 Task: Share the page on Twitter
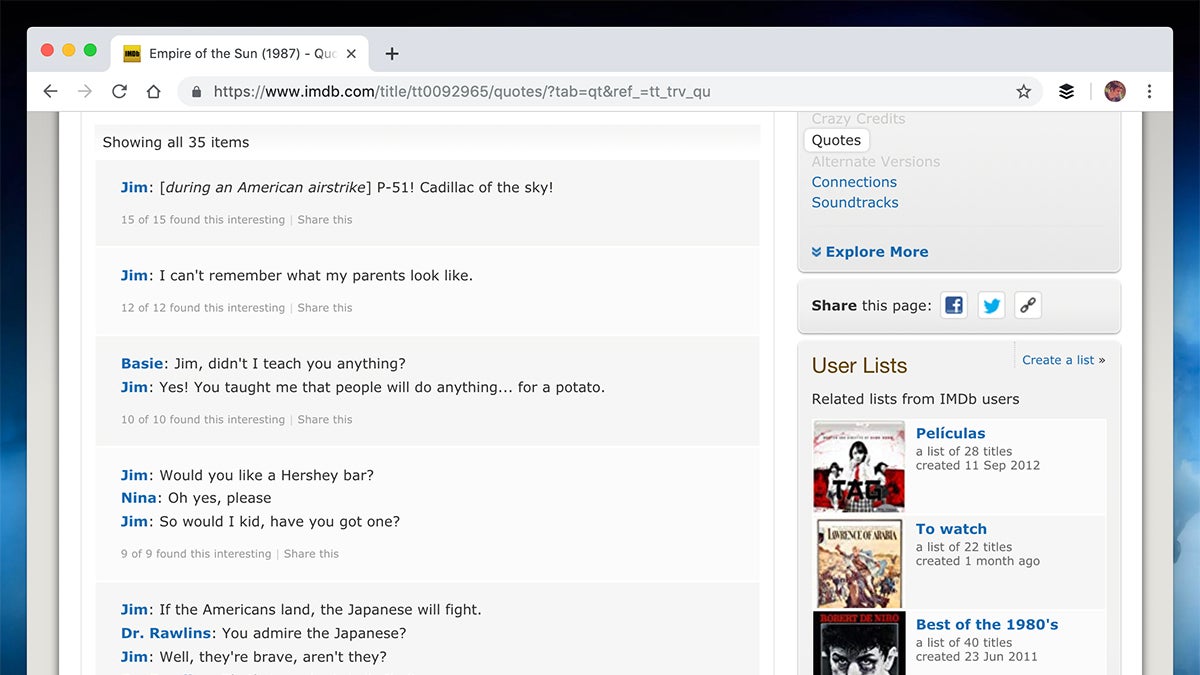[991, 305]
